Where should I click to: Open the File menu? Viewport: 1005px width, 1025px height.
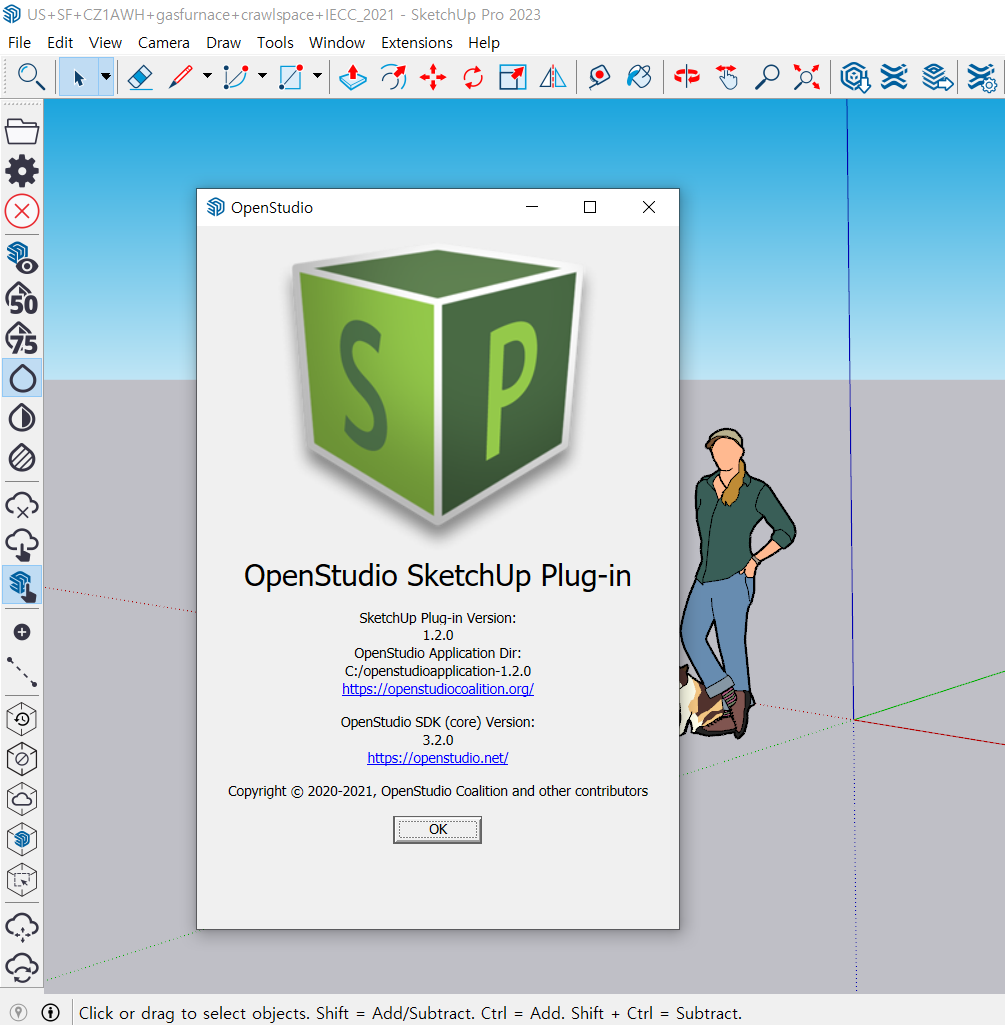pos(19,42)
